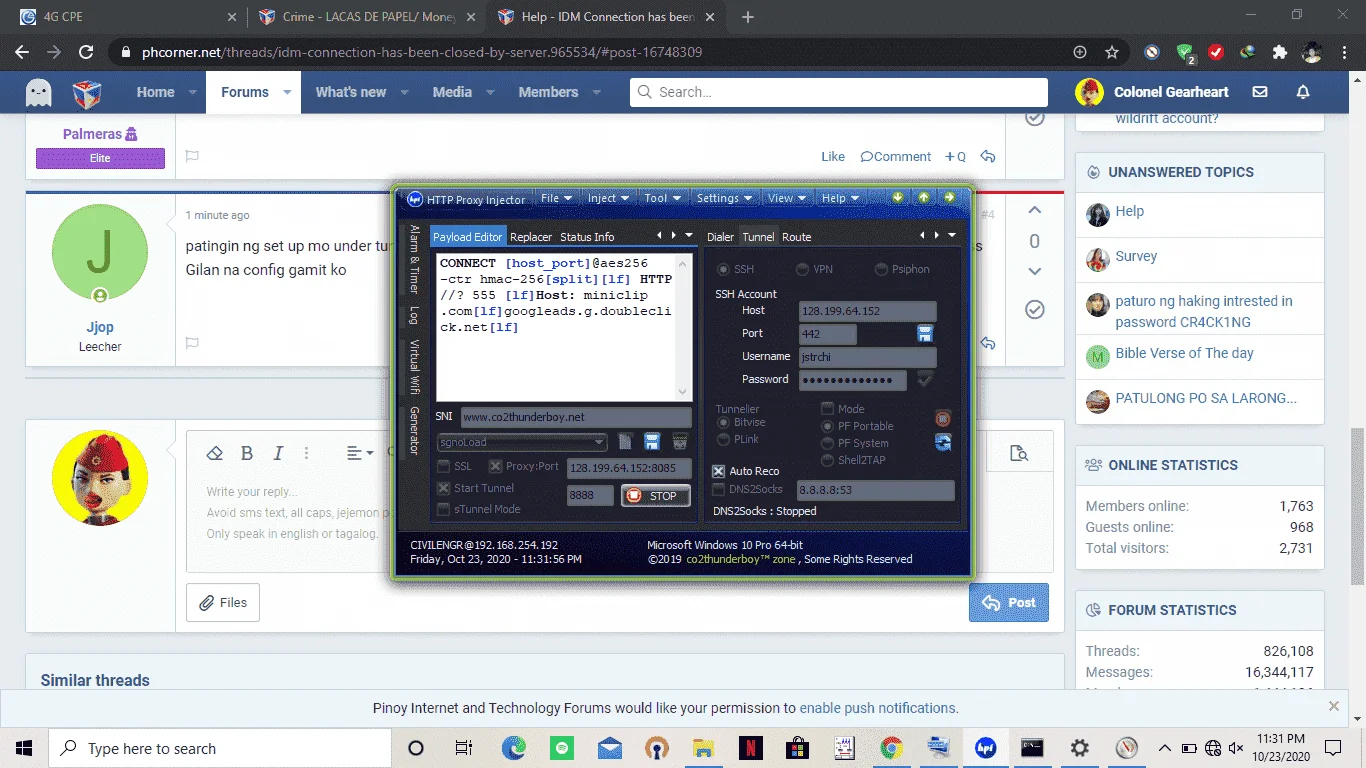The image size is (1366, 768).
Task: Select the VPN radio button
Action: [x=802, y=269]
